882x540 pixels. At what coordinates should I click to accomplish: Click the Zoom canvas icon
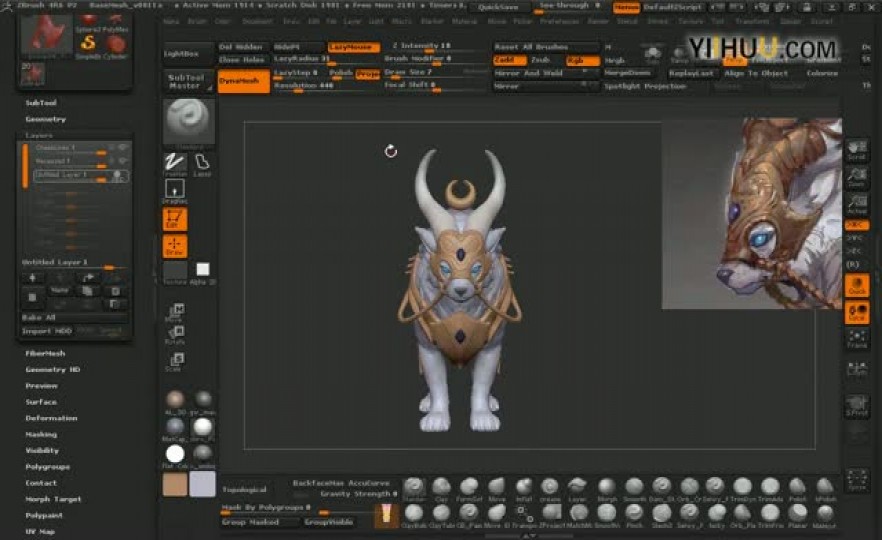[x=857, y=177]
